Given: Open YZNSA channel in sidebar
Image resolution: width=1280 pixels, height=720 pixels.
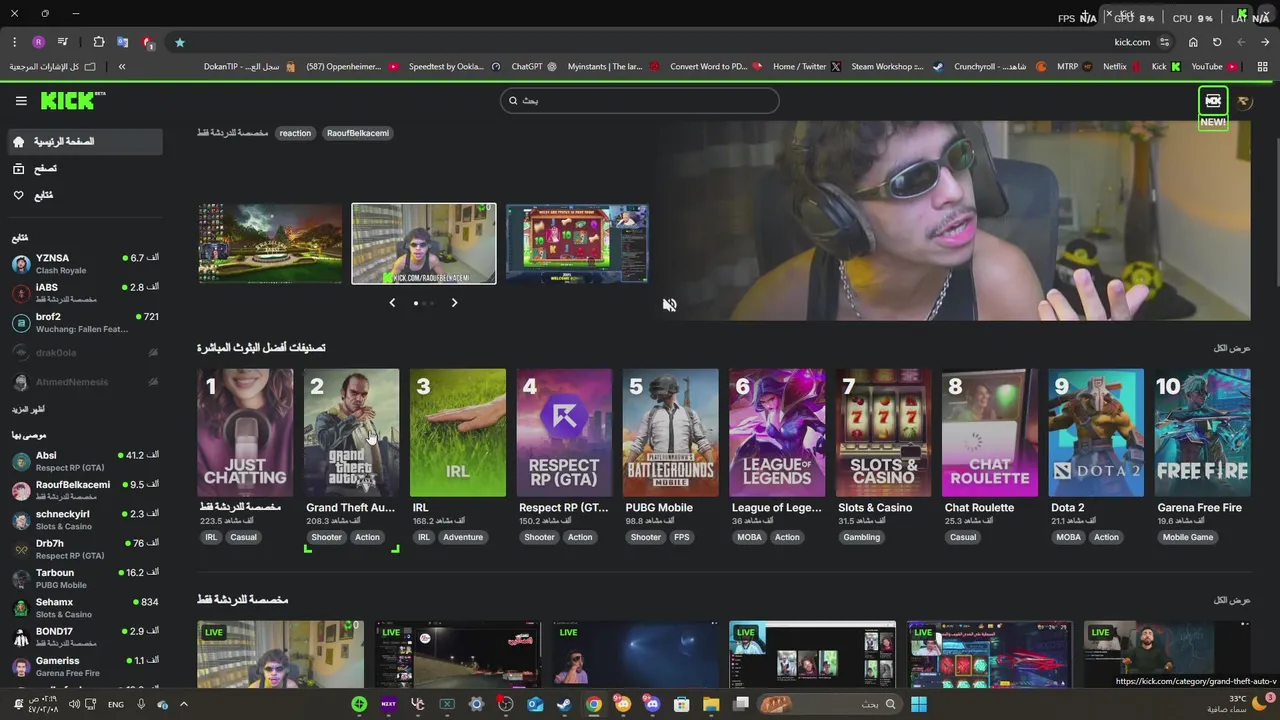Looking at the screenshot, I should [x=84, y=264].
